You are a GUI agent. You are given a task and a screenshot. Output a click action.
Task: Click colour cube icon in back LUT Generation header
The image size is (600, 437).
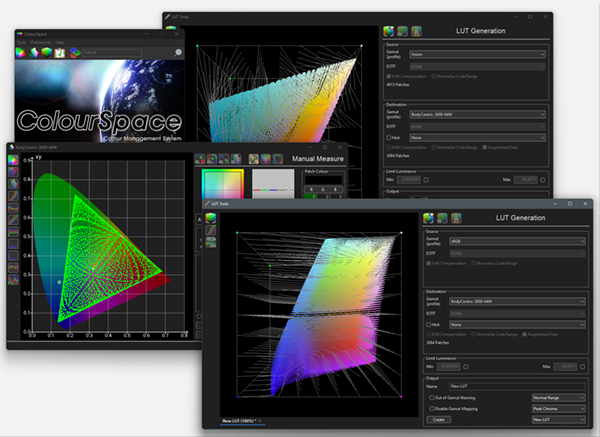[x=388, y=31]
